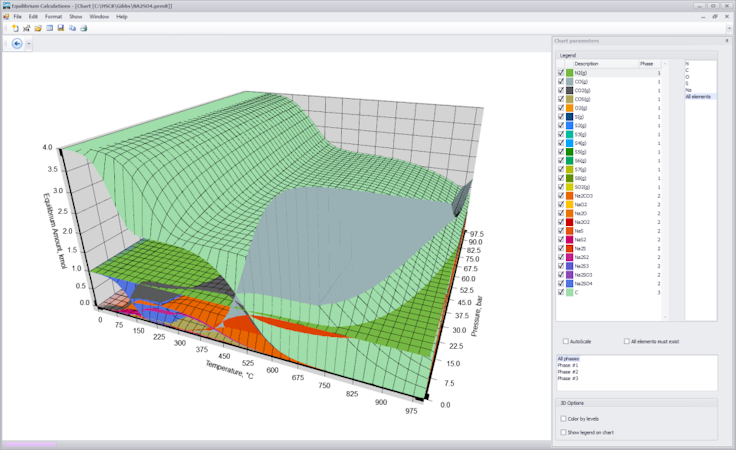Click the Save disk toolbar icon
Screen dimensions: 736x450
click(61, 28)
